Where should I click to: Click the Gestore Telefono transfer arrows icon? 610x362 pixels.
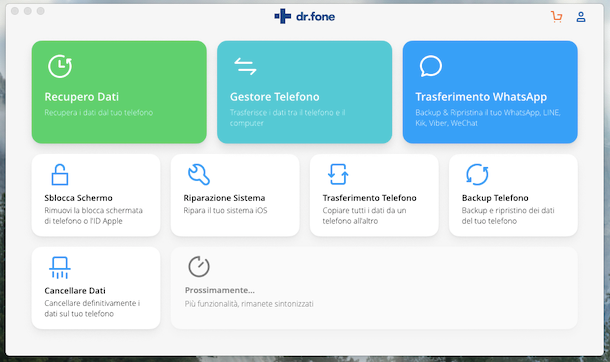pyautogui.click(x=245, y=66)
